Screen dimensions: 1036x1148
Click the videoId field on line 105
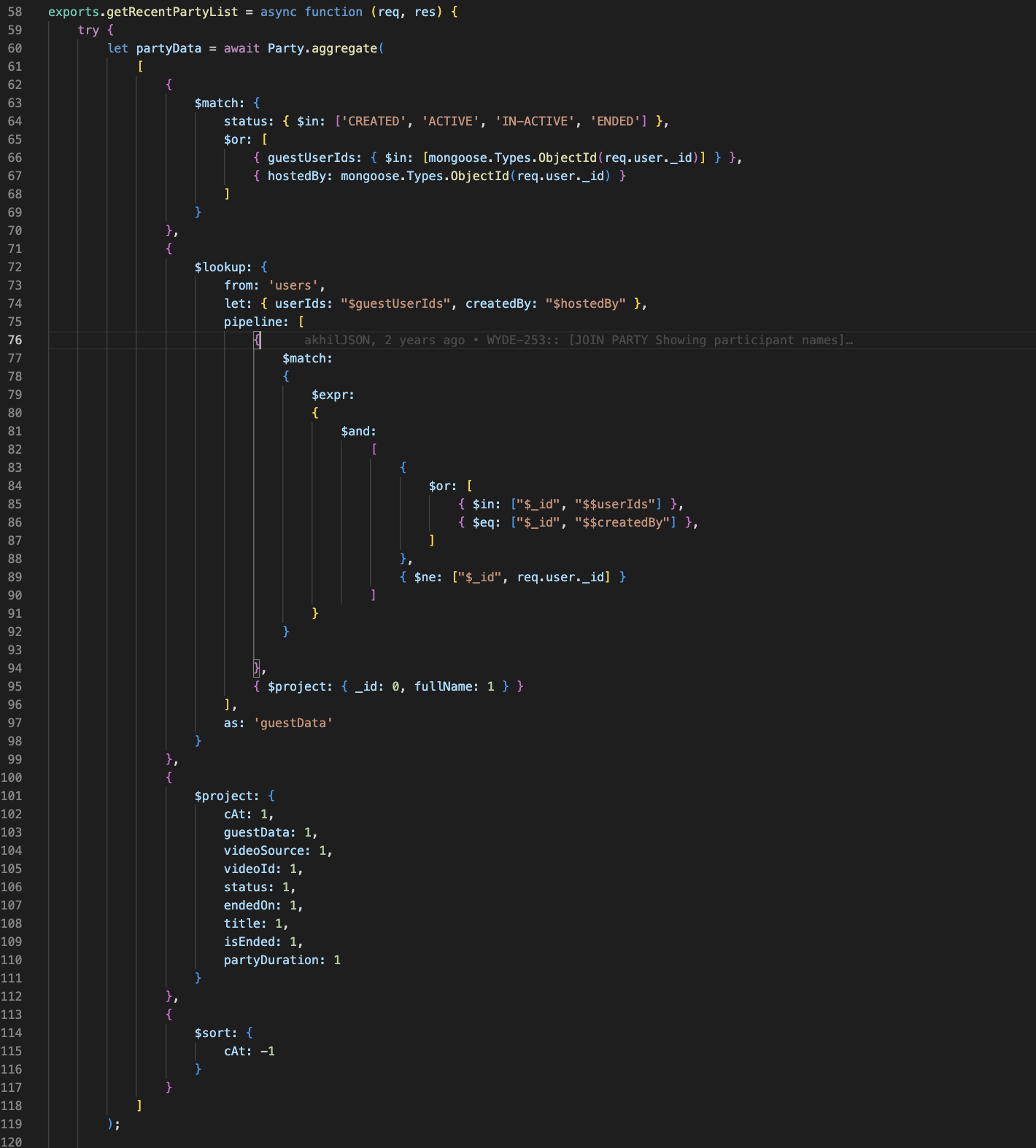(249, 869)
